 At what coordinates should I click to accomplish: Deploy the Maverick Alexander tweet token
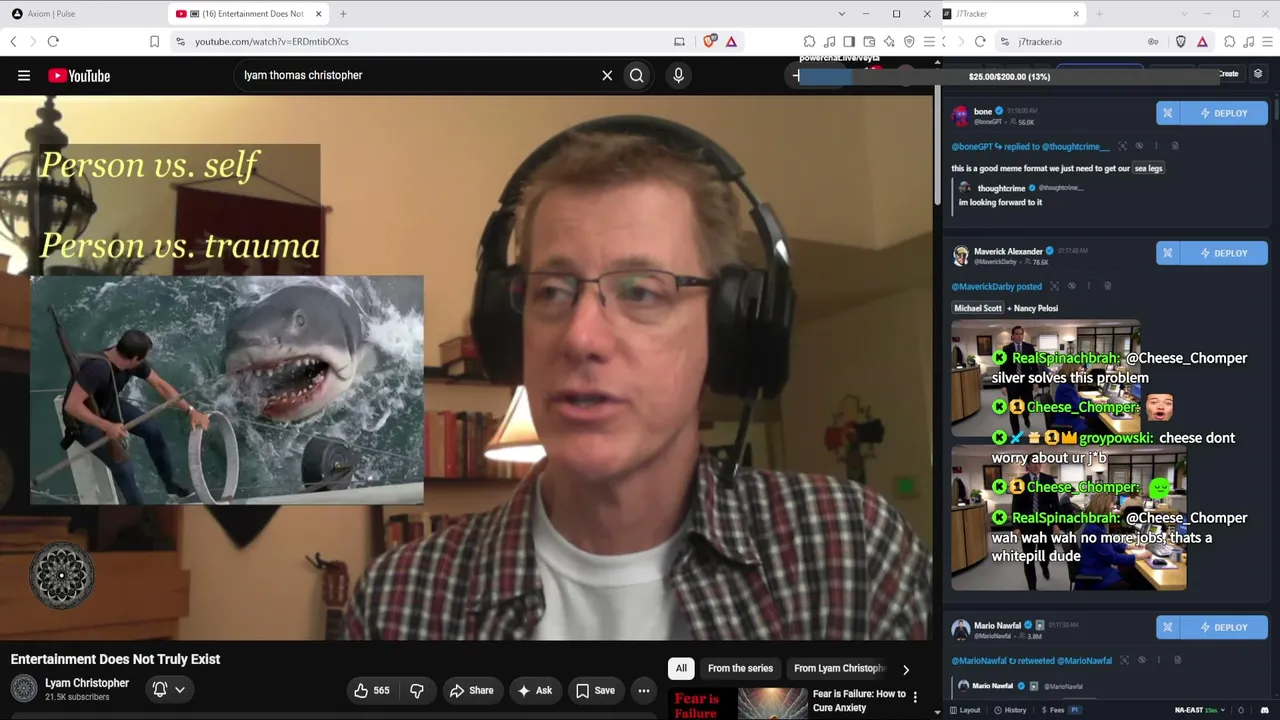click(1223, 253)
